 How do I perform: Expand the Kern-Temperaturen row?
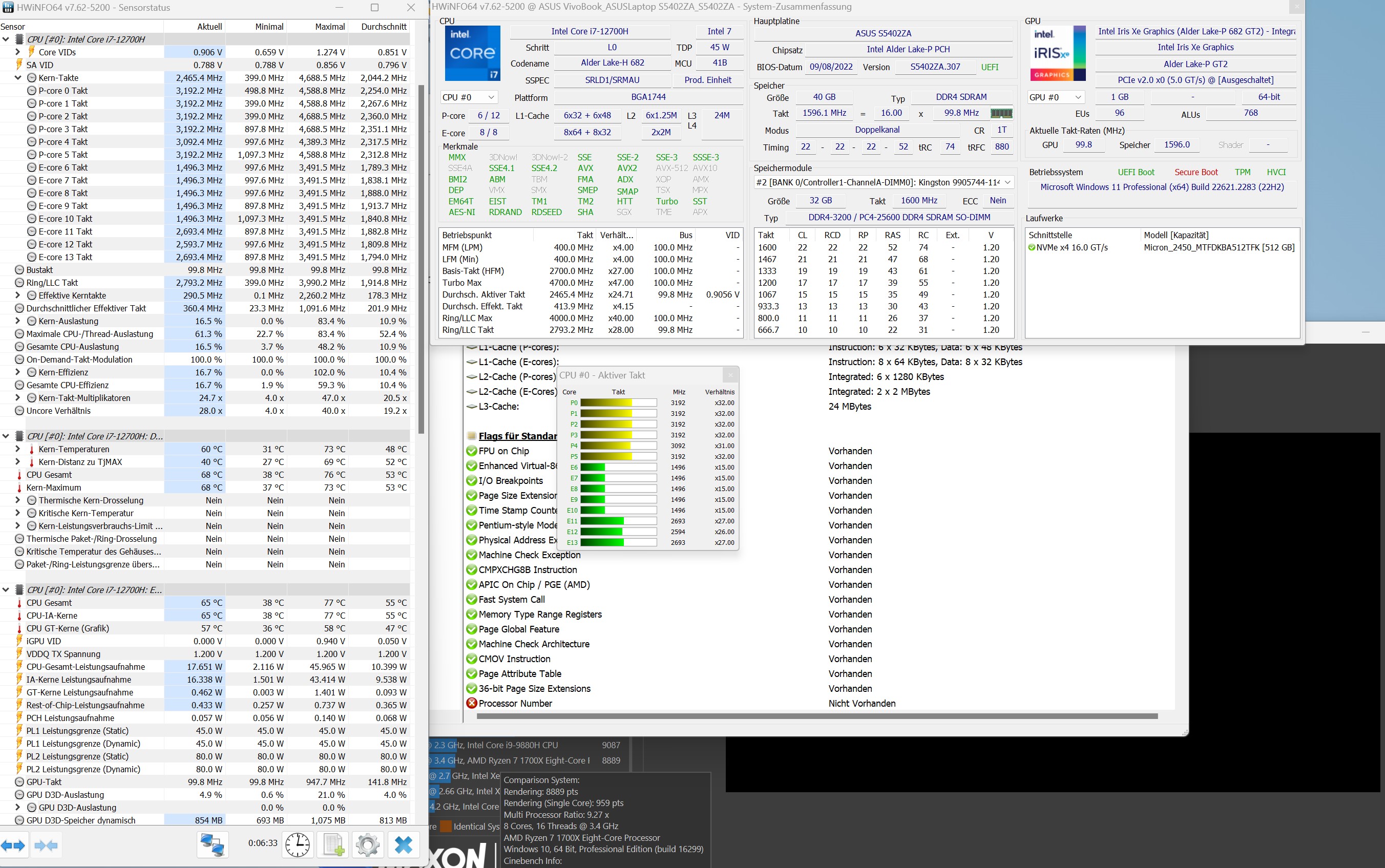(18, 450)
